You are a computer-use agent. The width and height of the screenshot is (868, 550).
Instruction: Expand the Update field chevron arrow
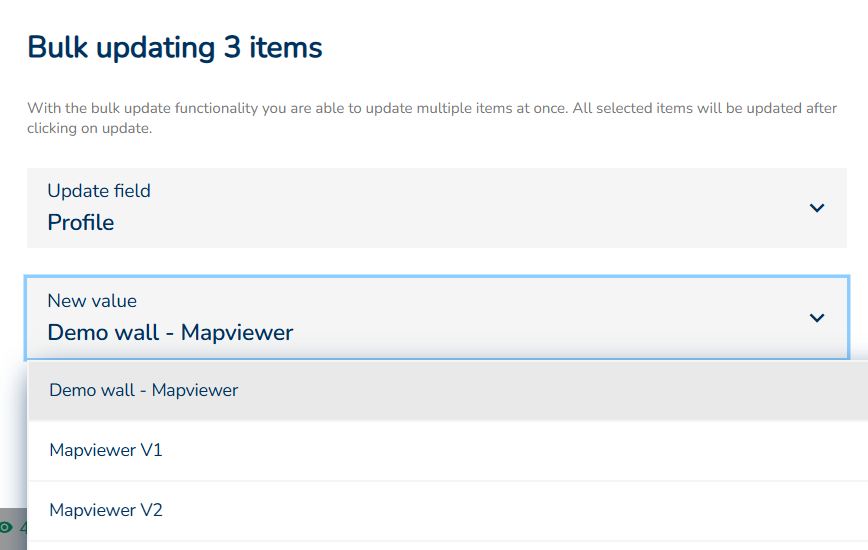coord(817,208)
